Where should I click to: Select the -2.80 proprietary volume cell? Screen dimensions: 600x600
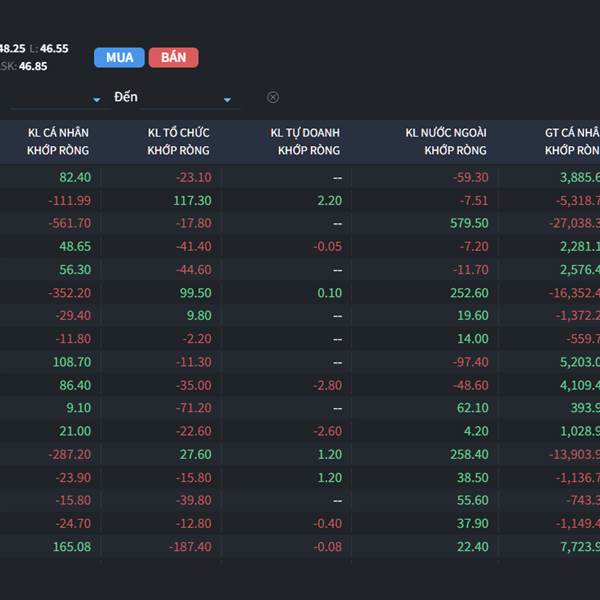328,385
